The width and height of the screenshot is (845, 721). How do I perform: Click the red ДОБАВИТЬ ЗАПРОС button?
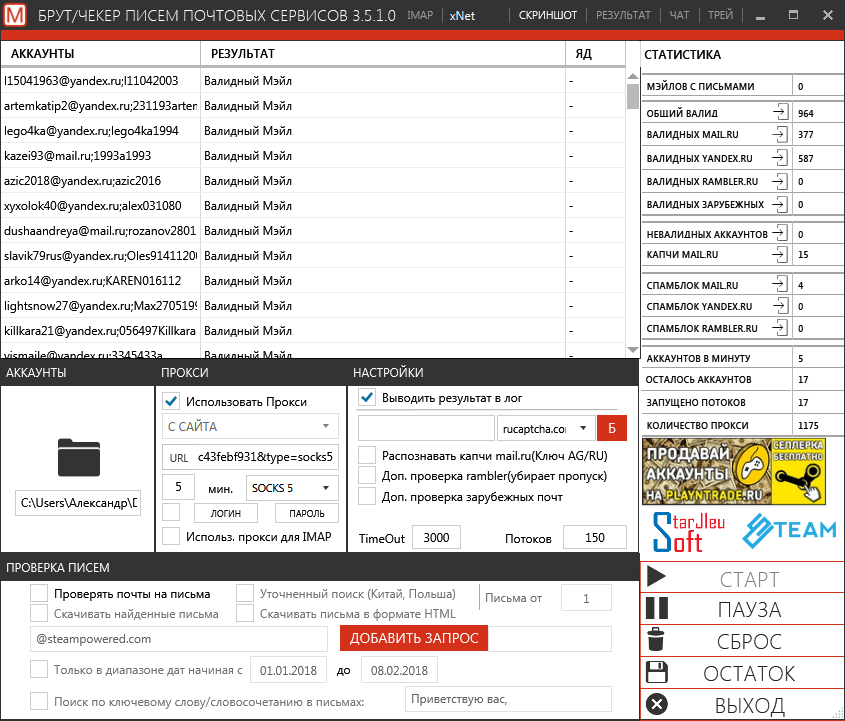point(413,638)
